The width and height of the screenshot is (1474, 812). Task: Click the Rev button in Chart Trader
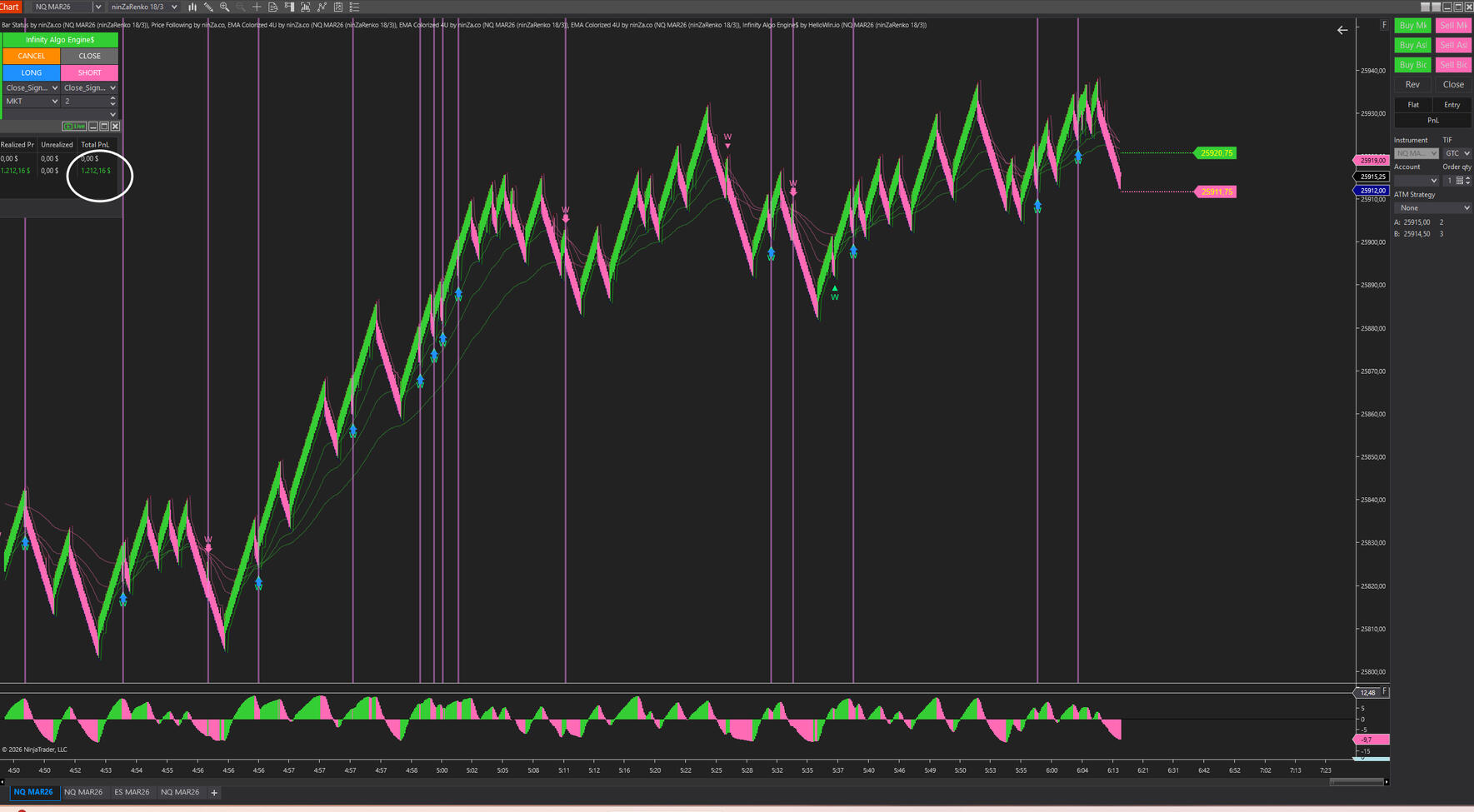pos(1412,85)
